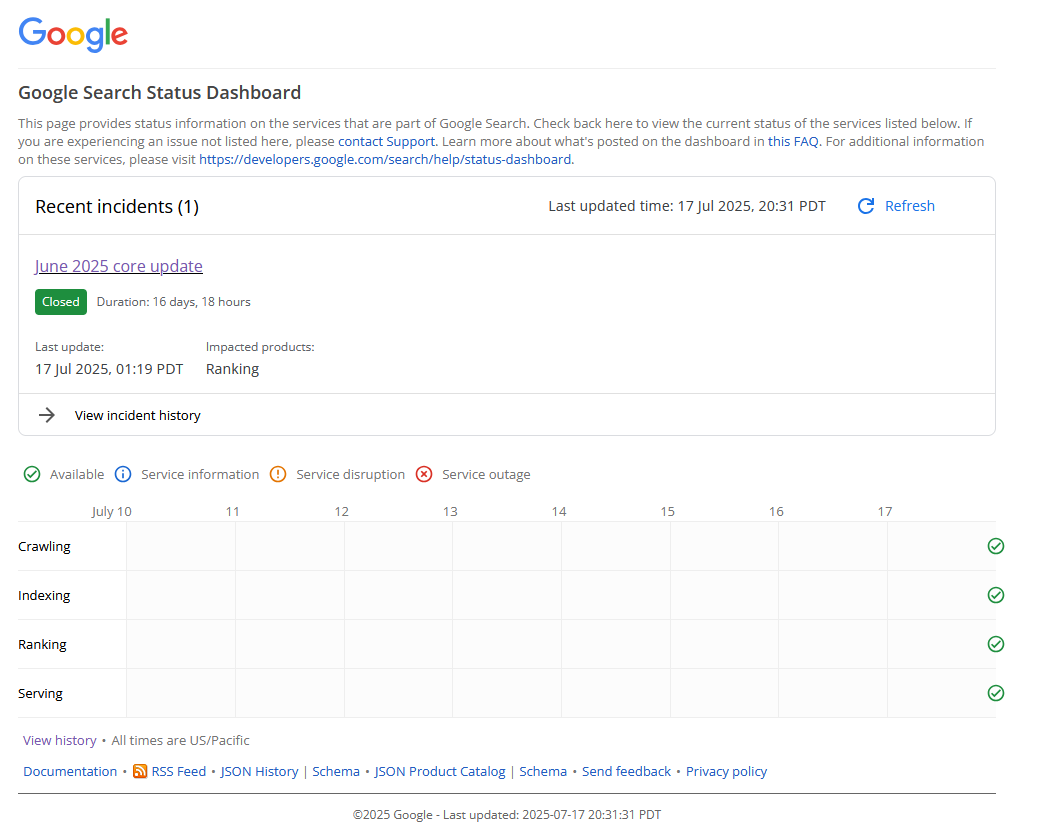Click the Indexing row label
Viewport: 1042px width, 840px height.
[44, 595]
